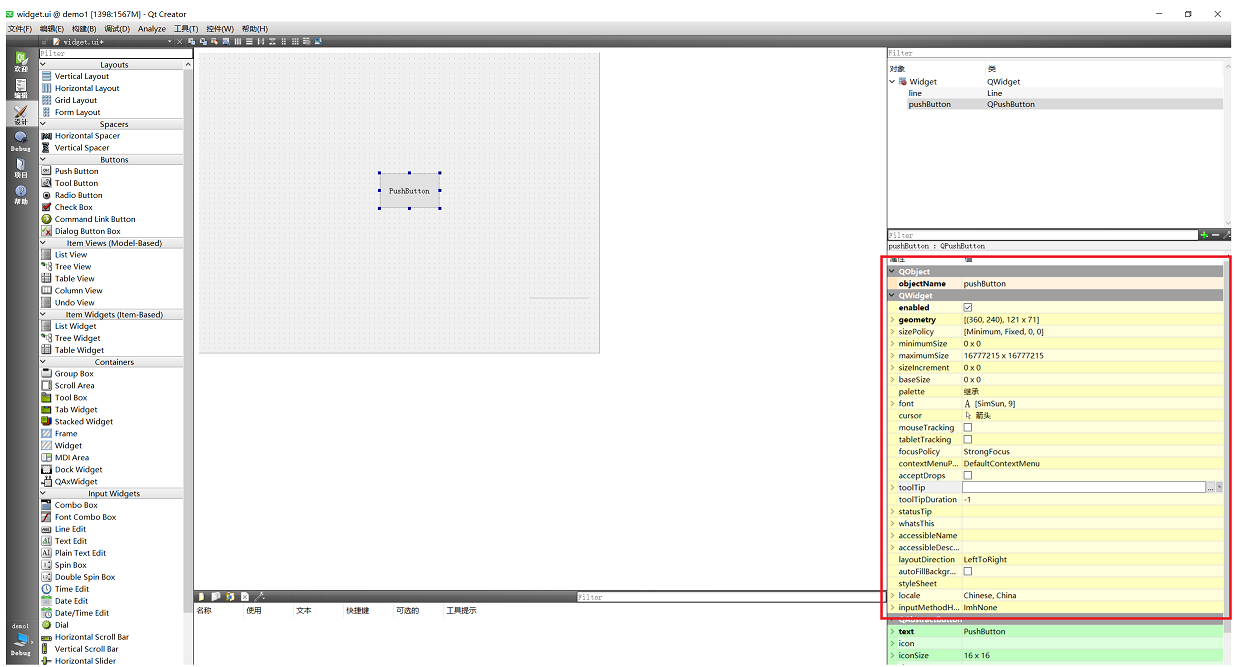The height and width of the screenshot is (667, 1234).
Task: Click the green plus add property icon
Action: coord(1204,235)
